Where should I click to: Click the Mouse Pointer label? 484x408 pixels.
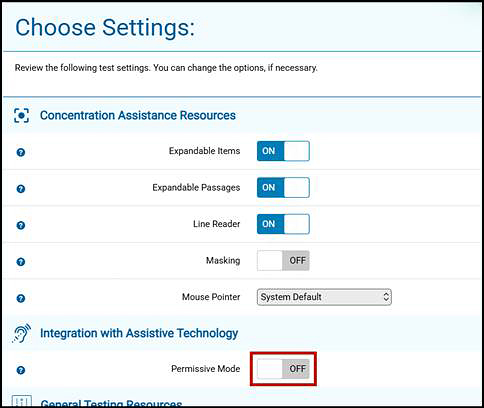(x=211, y=297)
